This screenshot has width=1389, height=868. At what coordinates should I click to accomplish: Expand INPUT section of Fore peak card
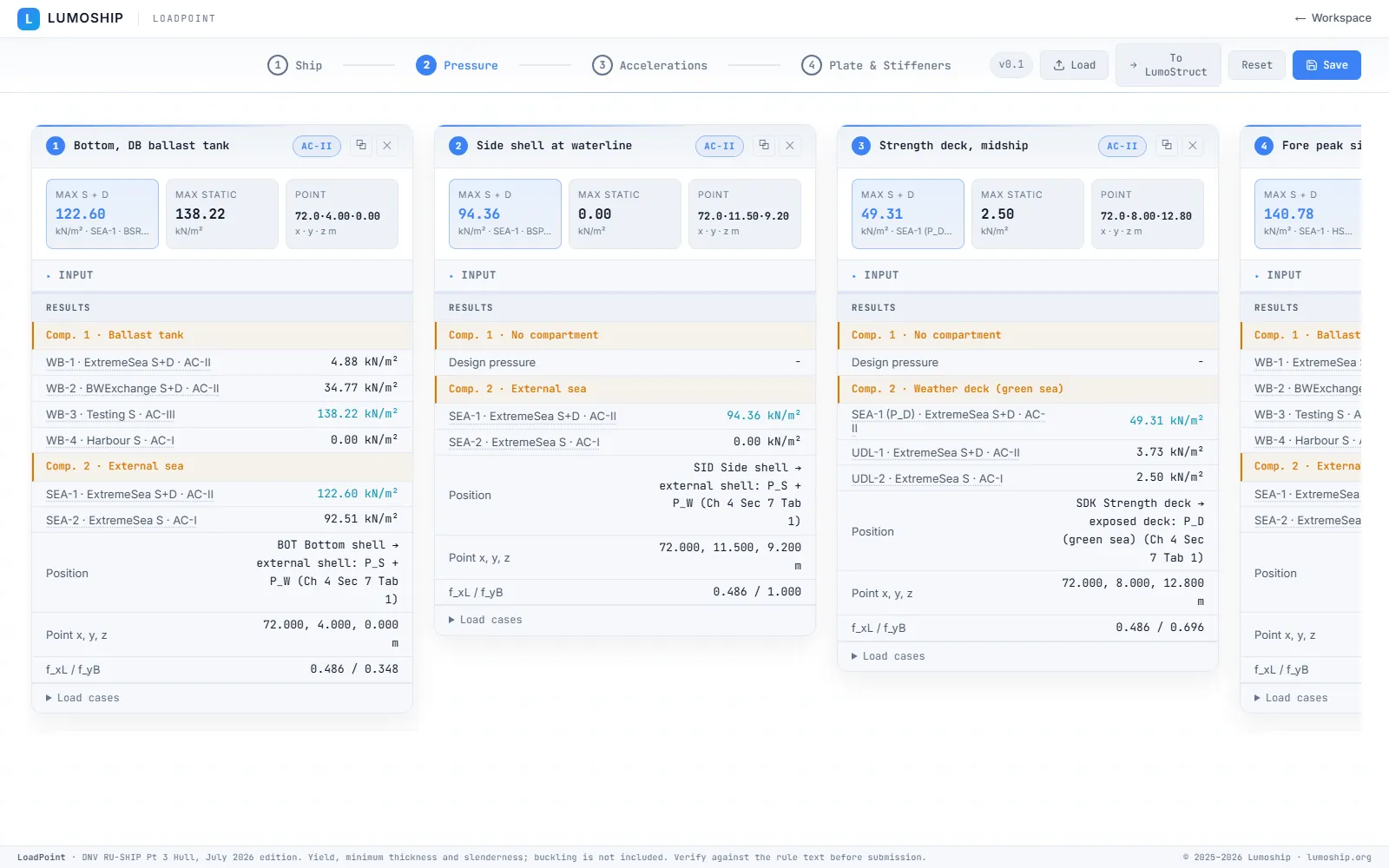pyautogui.click(x=1301, y=275)
